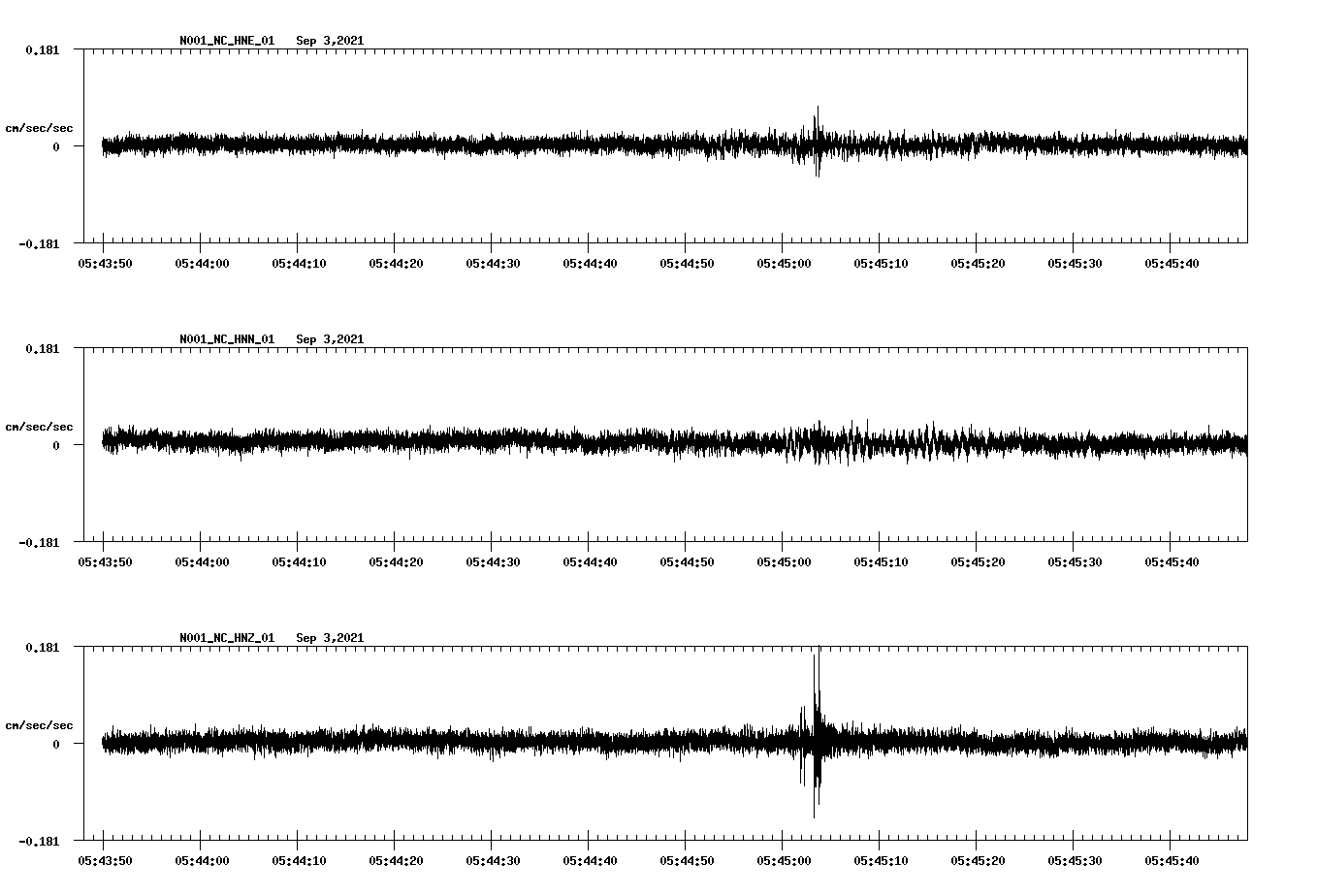The image size is (1317, 896).
Task: Click 05:44:50 time label under HNZ plot
Action: click(687, 861)
